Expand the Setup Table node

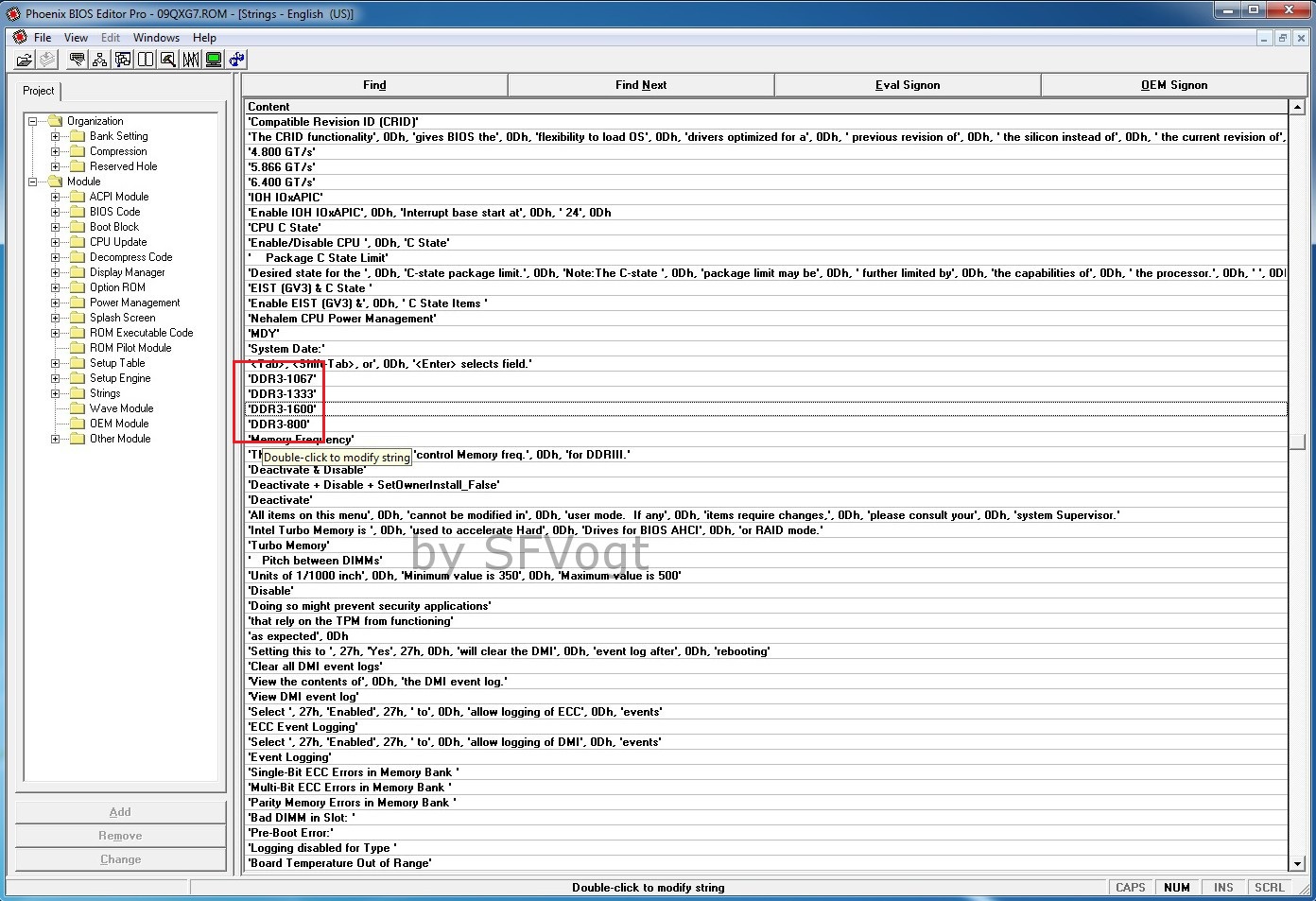pos(56,363)
